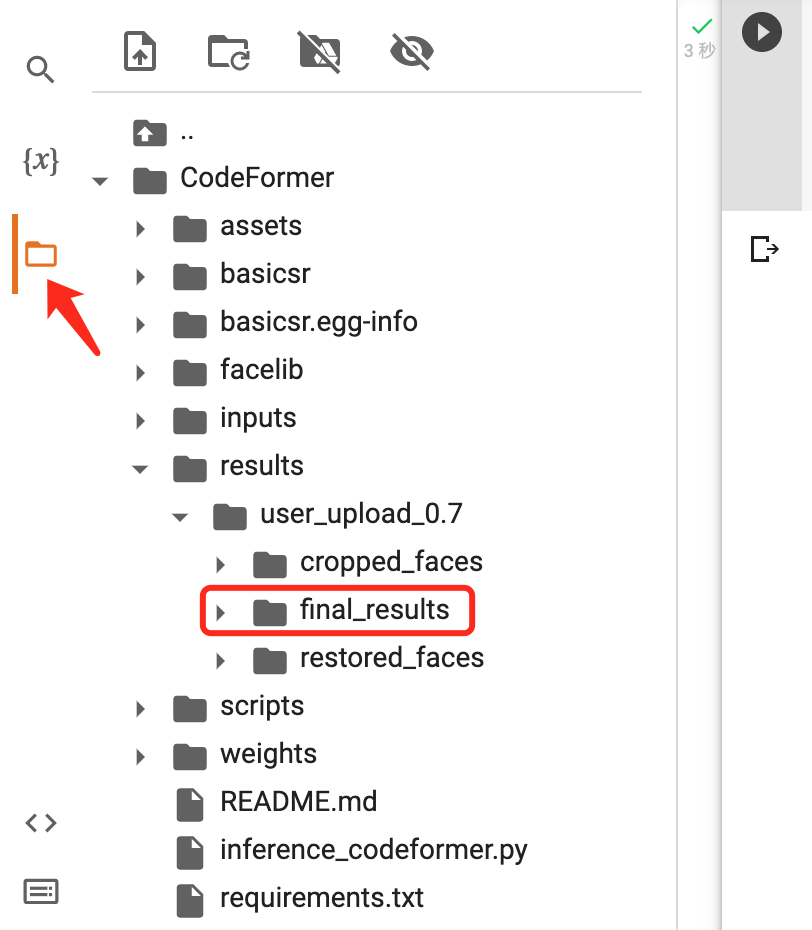
Task: Toggle the hidden files eye icon
Action: pyautogui.click(x=410, y=51)
